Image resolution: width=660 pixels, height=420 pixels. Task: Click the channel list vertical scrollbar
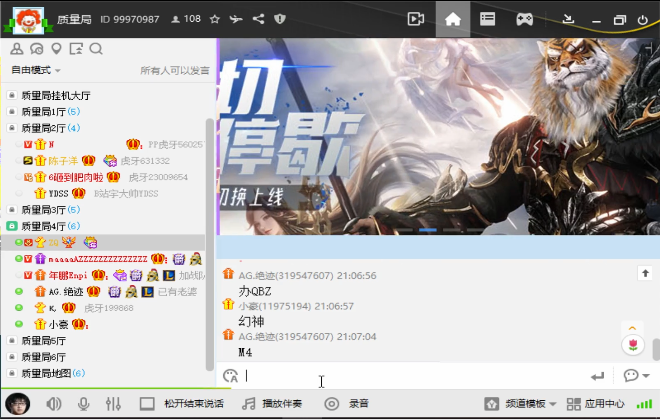(x=210, y=244)
